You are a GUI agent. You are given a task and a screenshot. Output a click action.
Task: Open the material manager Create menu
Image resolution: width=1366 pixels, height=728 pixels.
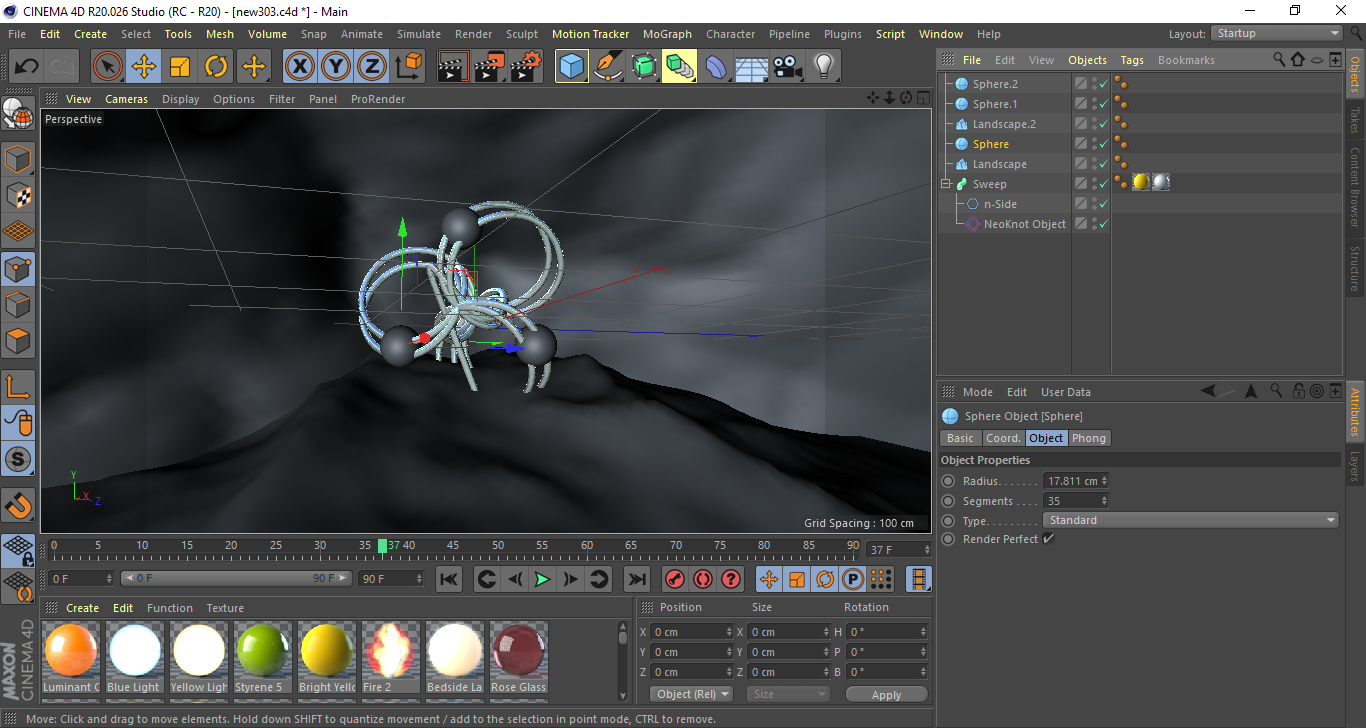point(83,608)
